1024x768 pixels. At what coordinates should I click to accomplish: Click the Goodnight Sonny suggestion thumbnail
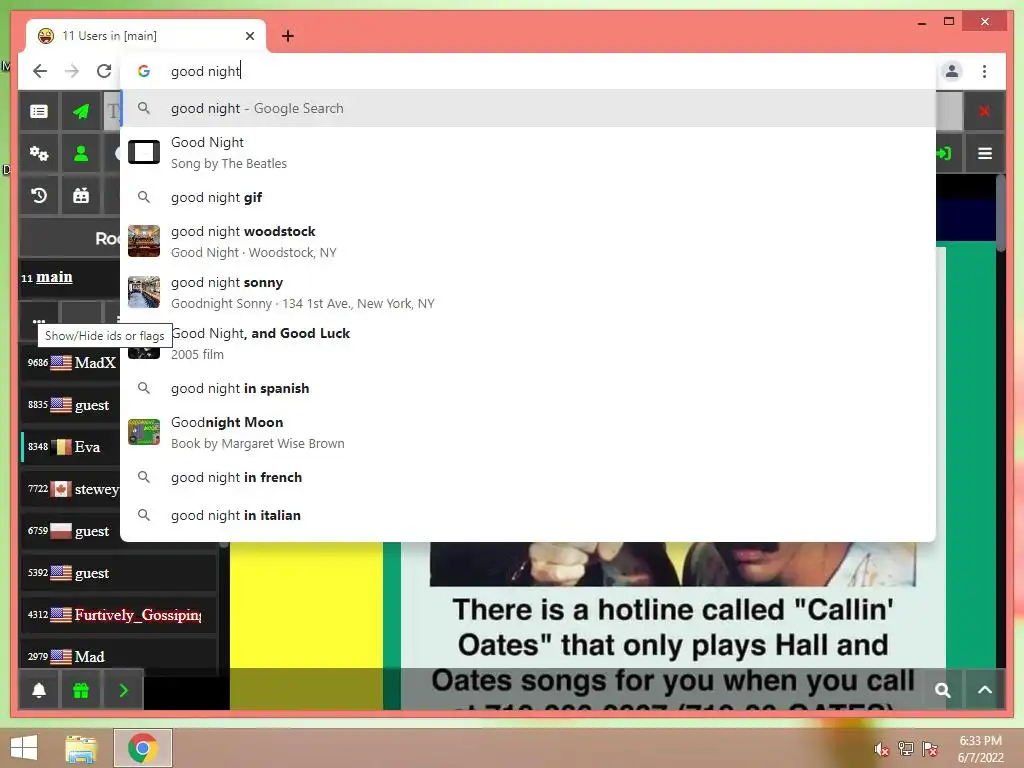144,292
